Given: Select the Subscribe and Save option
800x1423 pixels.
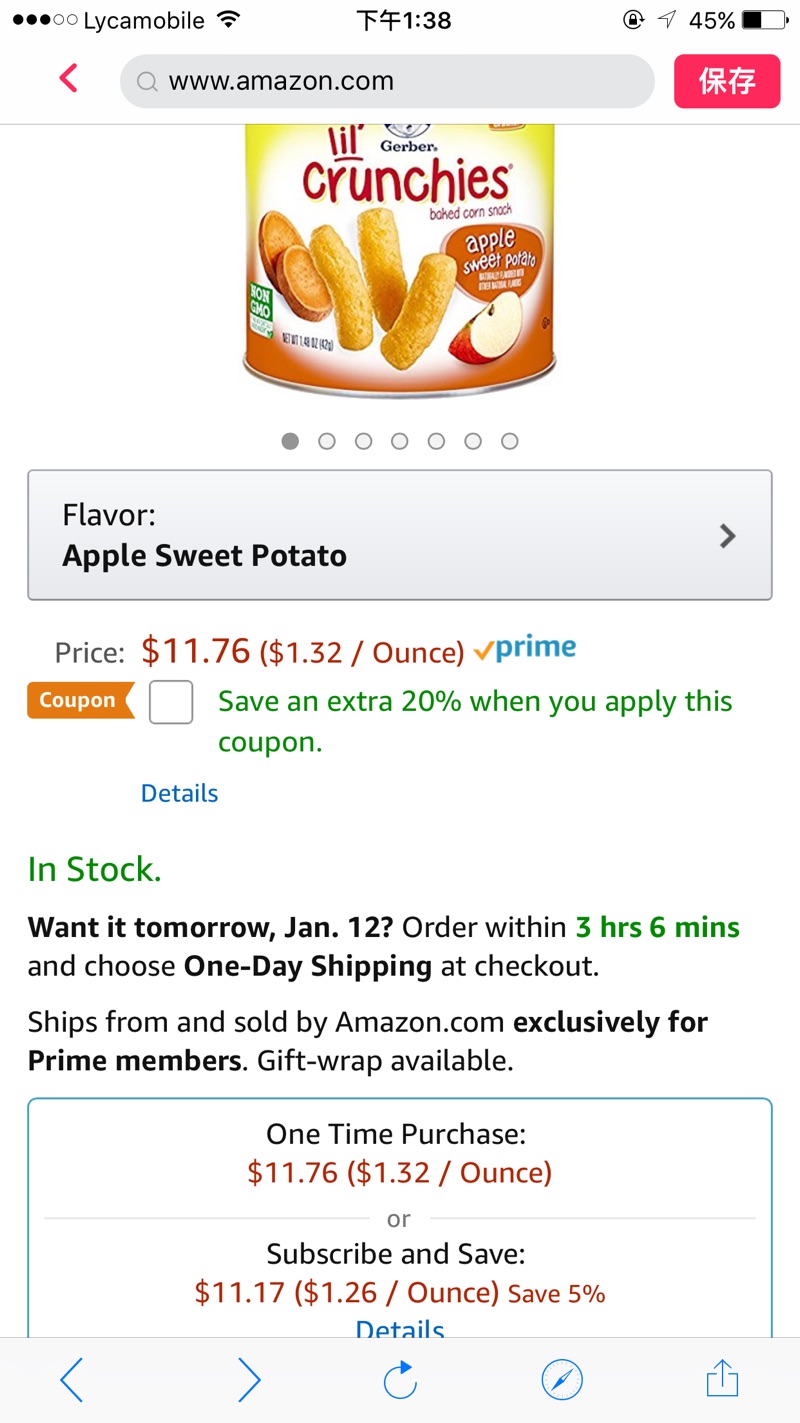Looking at the screenshot, I should tap(399, 1272).
